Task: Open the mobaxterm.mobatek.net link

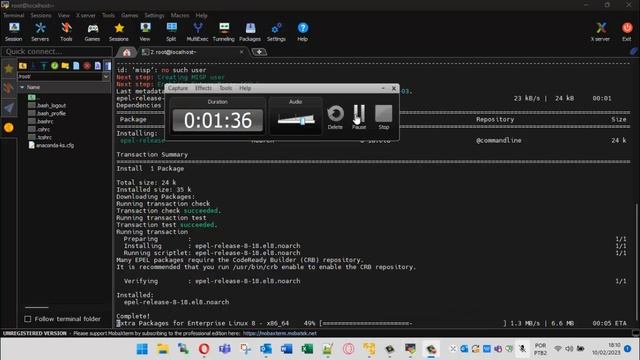Action: (x=280, y=333)
